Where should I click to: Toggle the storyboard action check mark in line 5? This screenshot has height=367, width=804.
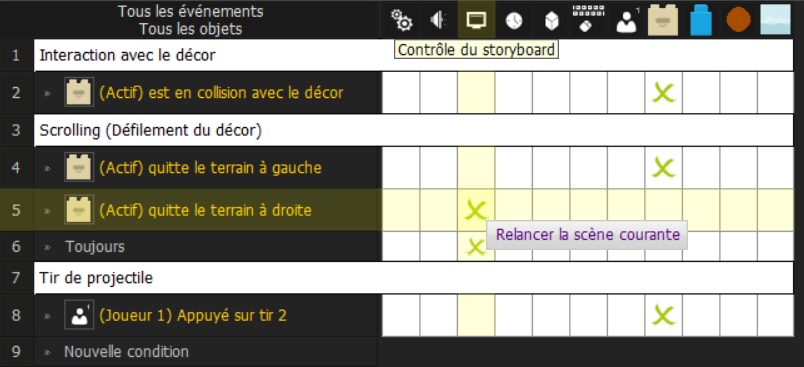[476, 210]
